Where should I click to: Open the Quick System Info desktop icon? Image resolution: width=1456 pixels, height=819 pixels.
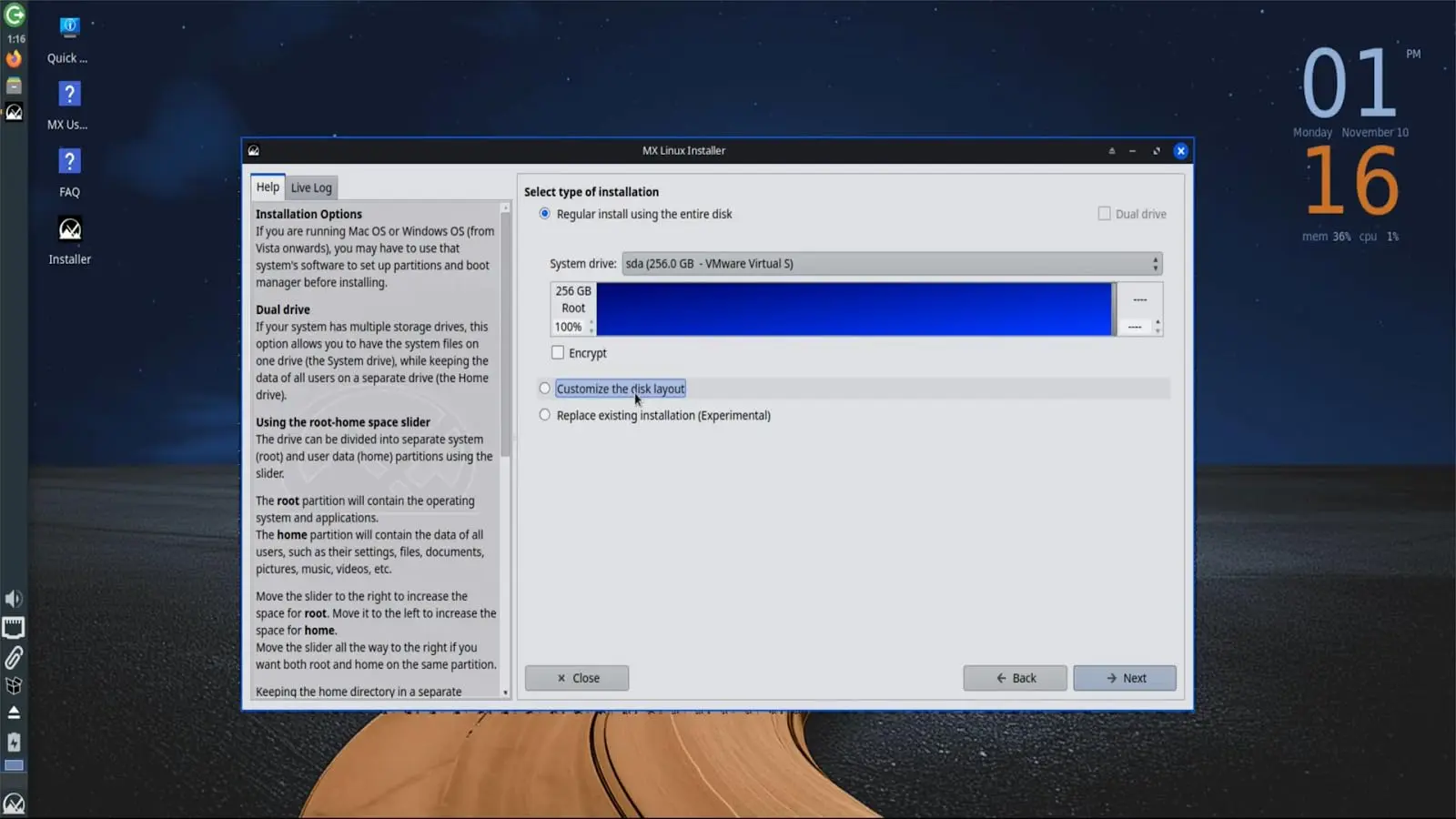click(x=69, y=40)
